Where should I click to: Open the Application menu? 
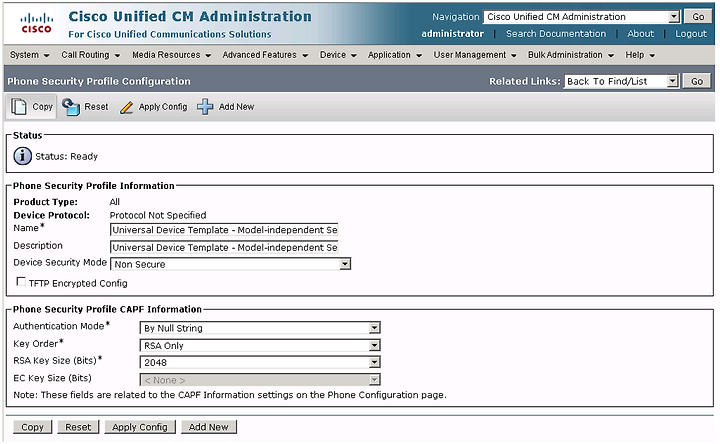[x=394, y=55]
